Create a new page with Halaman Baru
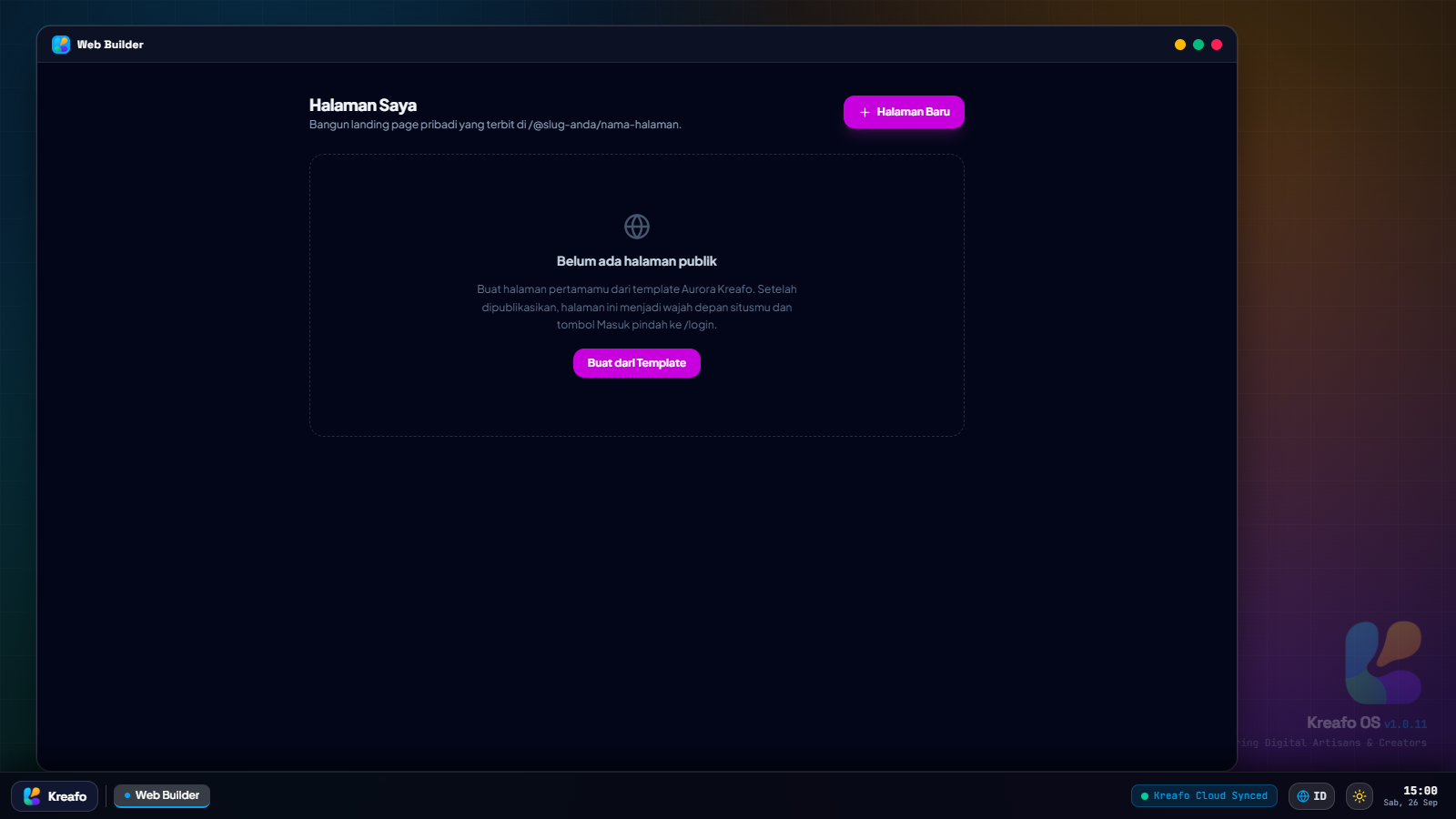Image resolution: width=1456 pixels, height=819 pixels. click(x=904, y=112)
